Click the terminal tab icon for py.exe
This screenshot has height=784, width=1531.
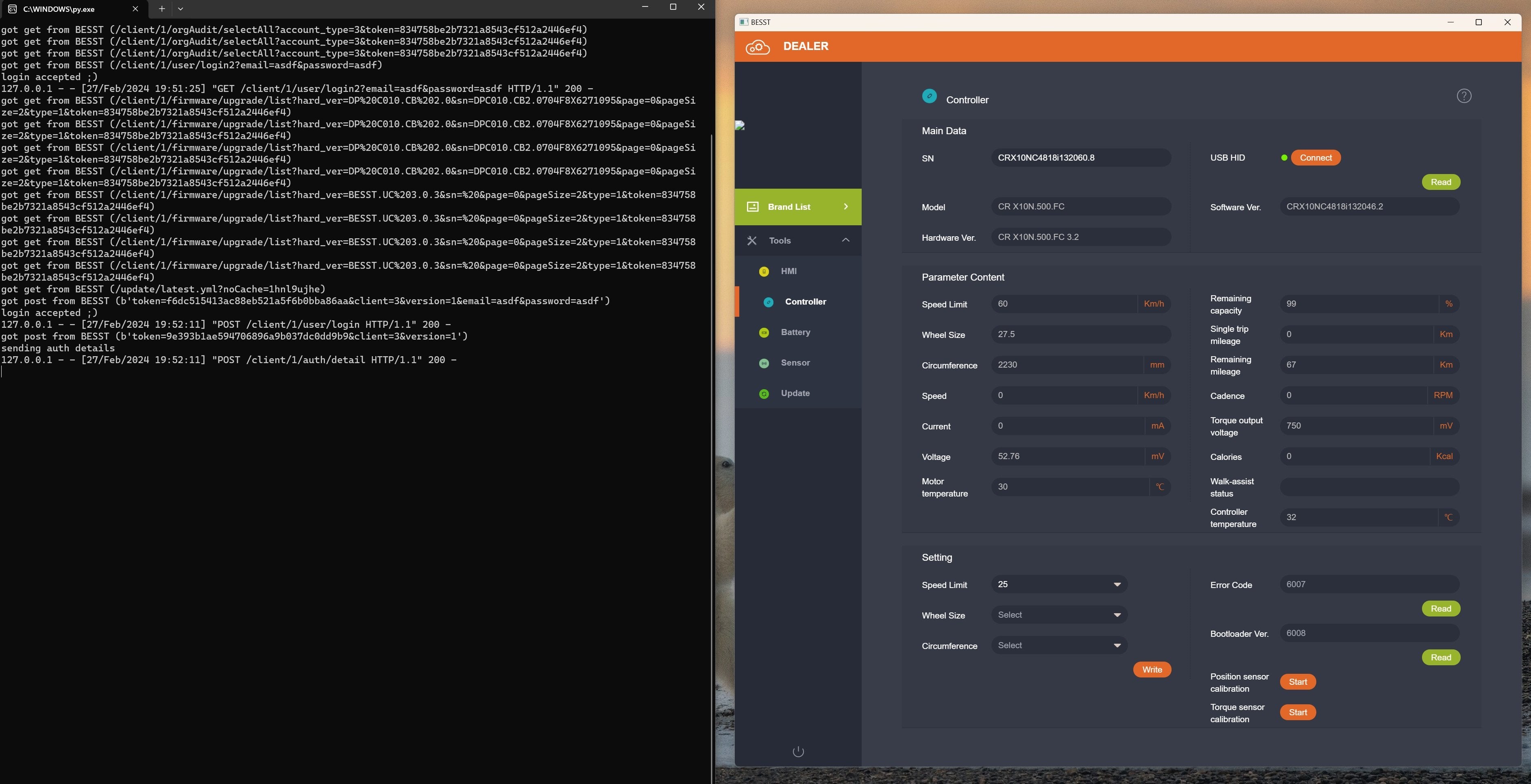(x=12, y=9)
